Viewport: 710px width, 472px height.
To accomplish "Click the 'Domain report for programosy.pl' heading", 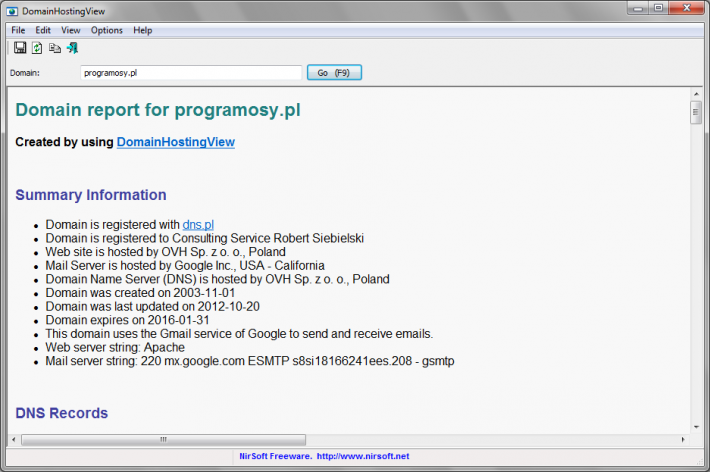I will 158,110.
